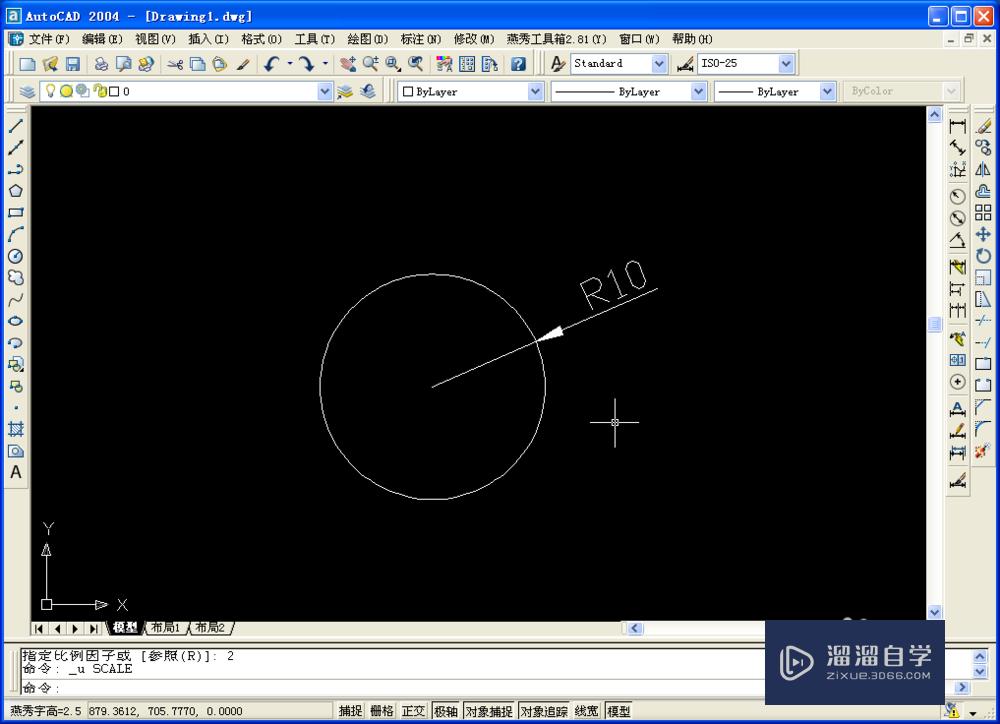Open 燕秀工具箱 from the menu bar
Viewport: 1000px width, 724px height.
coord(556,39)
